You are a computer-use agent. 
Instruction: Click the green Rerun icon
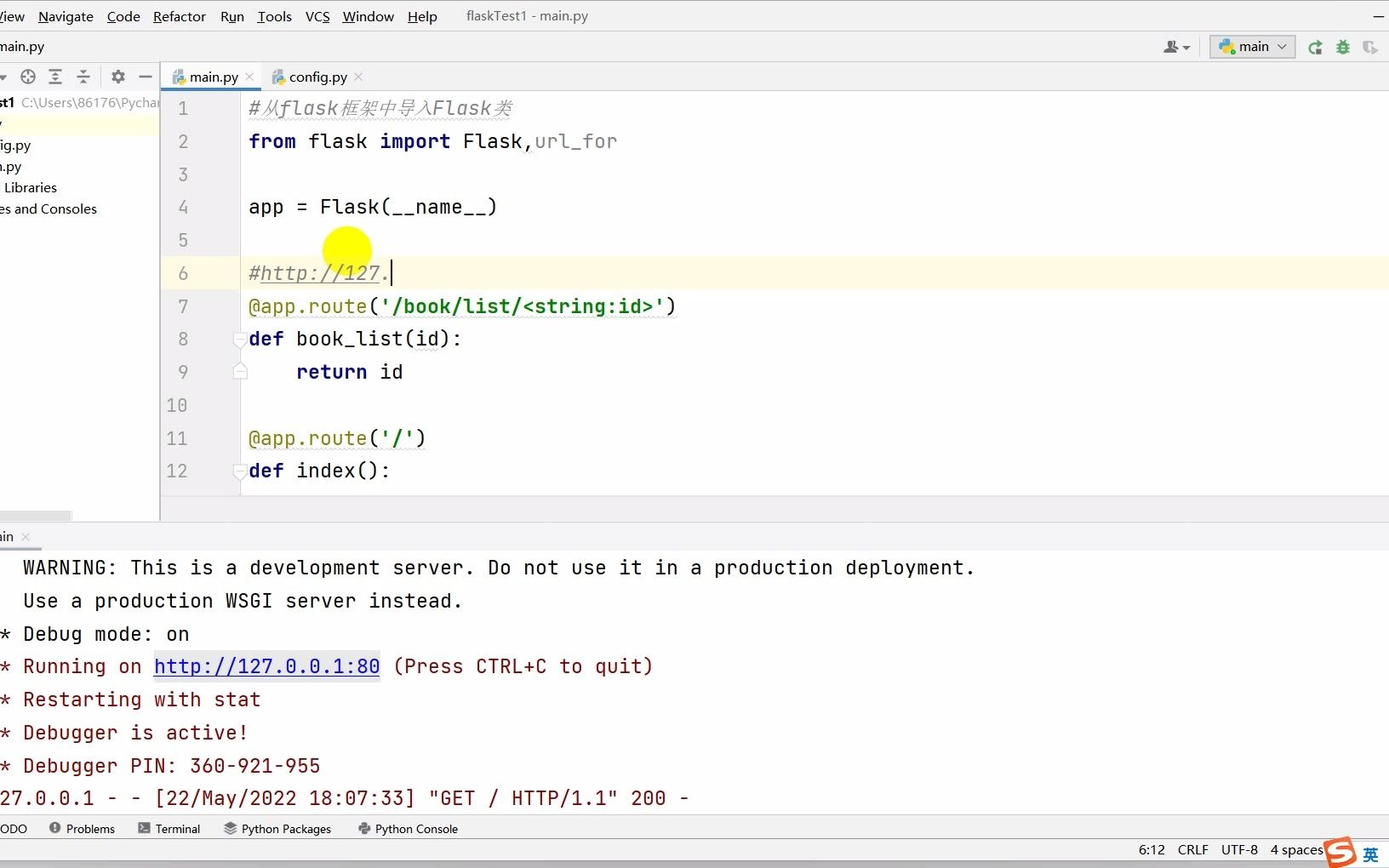coord(1315,47)
